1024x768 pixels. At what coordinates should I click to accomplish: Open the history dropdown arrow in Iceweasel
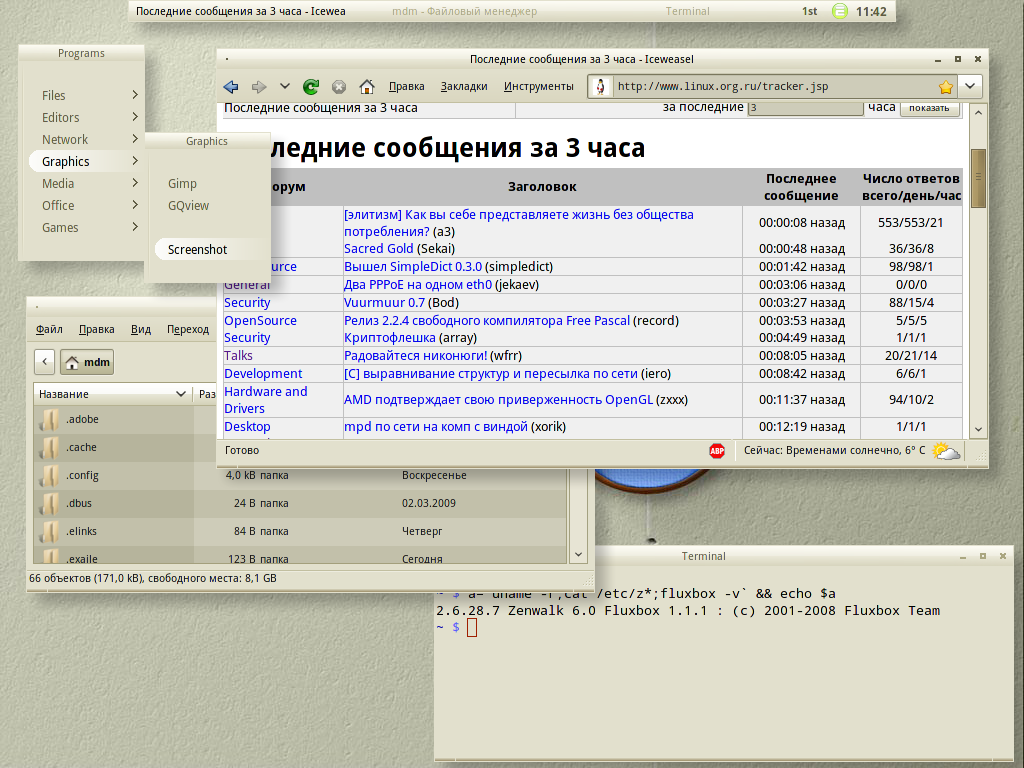pyautogui.click(x=285, y=86)
